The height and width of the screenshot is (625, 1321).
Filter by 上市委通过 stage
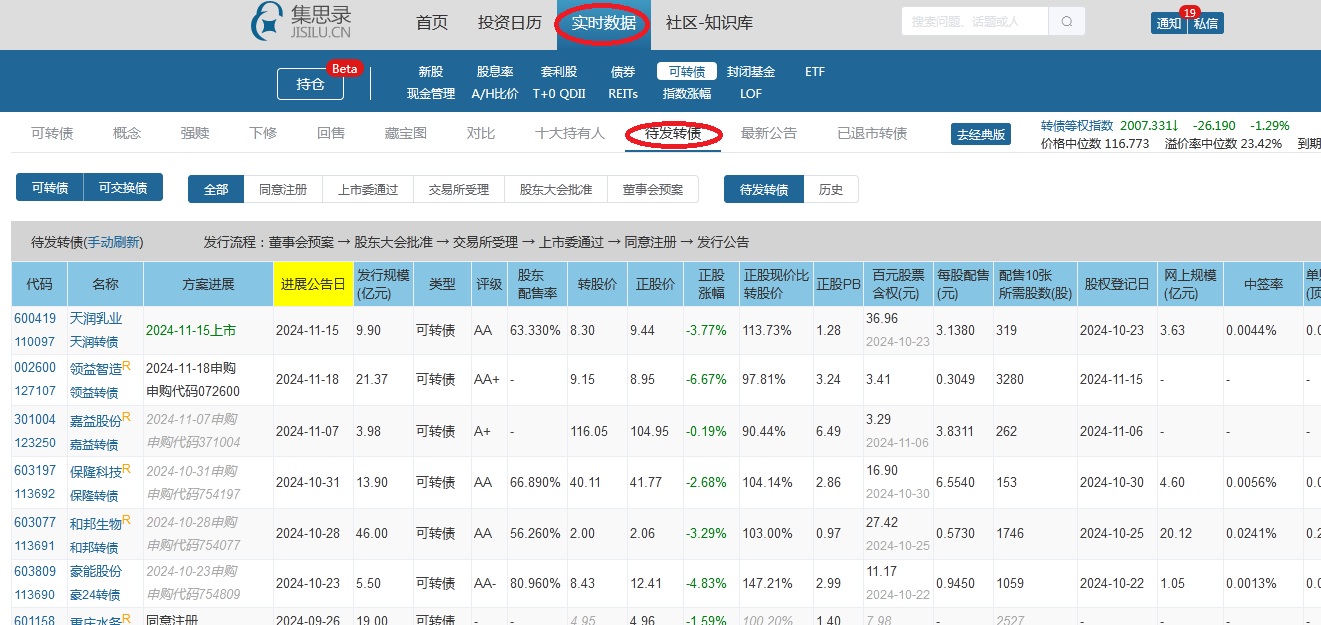tap(368, 189)
